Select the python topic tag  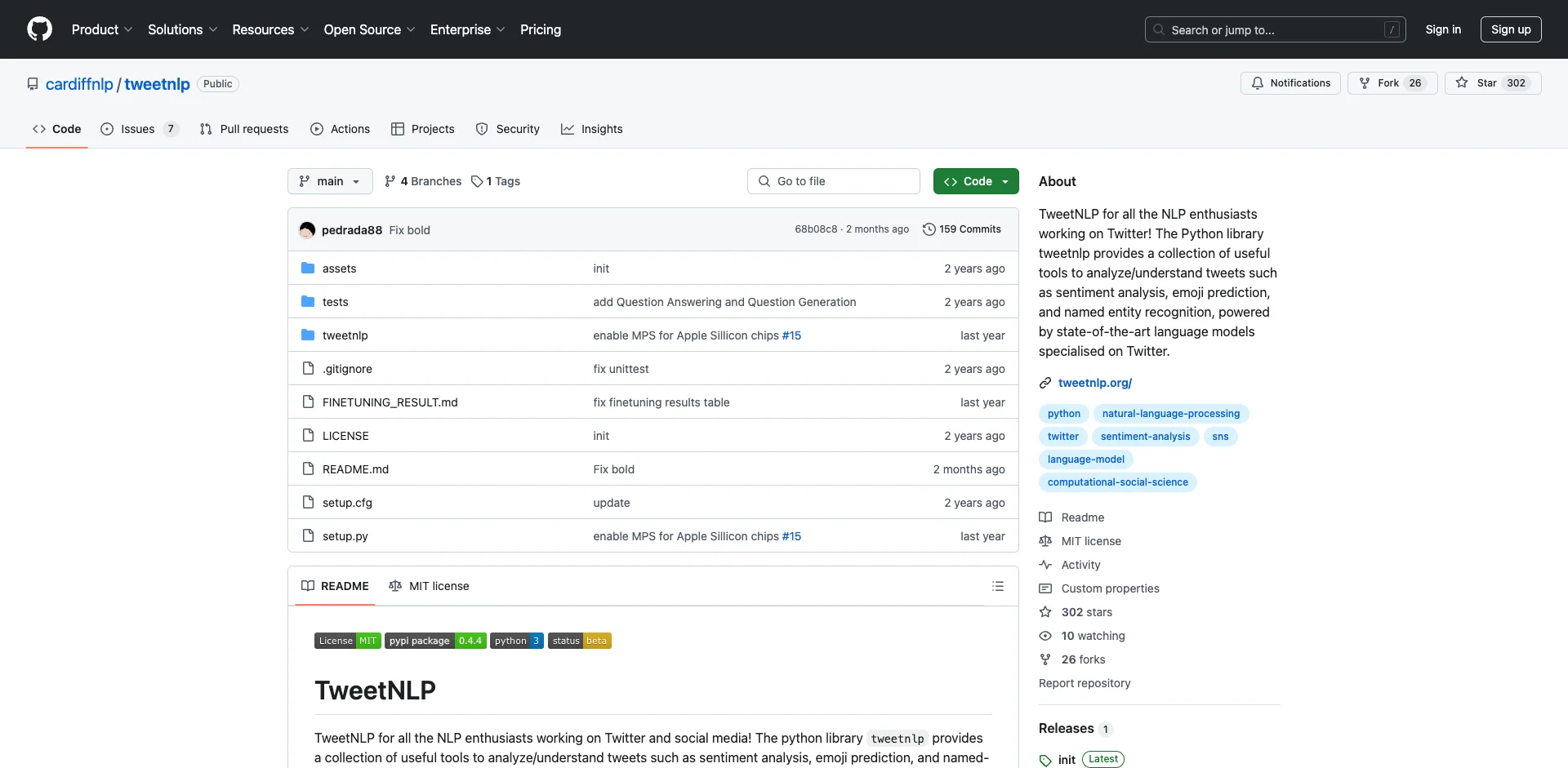(1064, 414)
